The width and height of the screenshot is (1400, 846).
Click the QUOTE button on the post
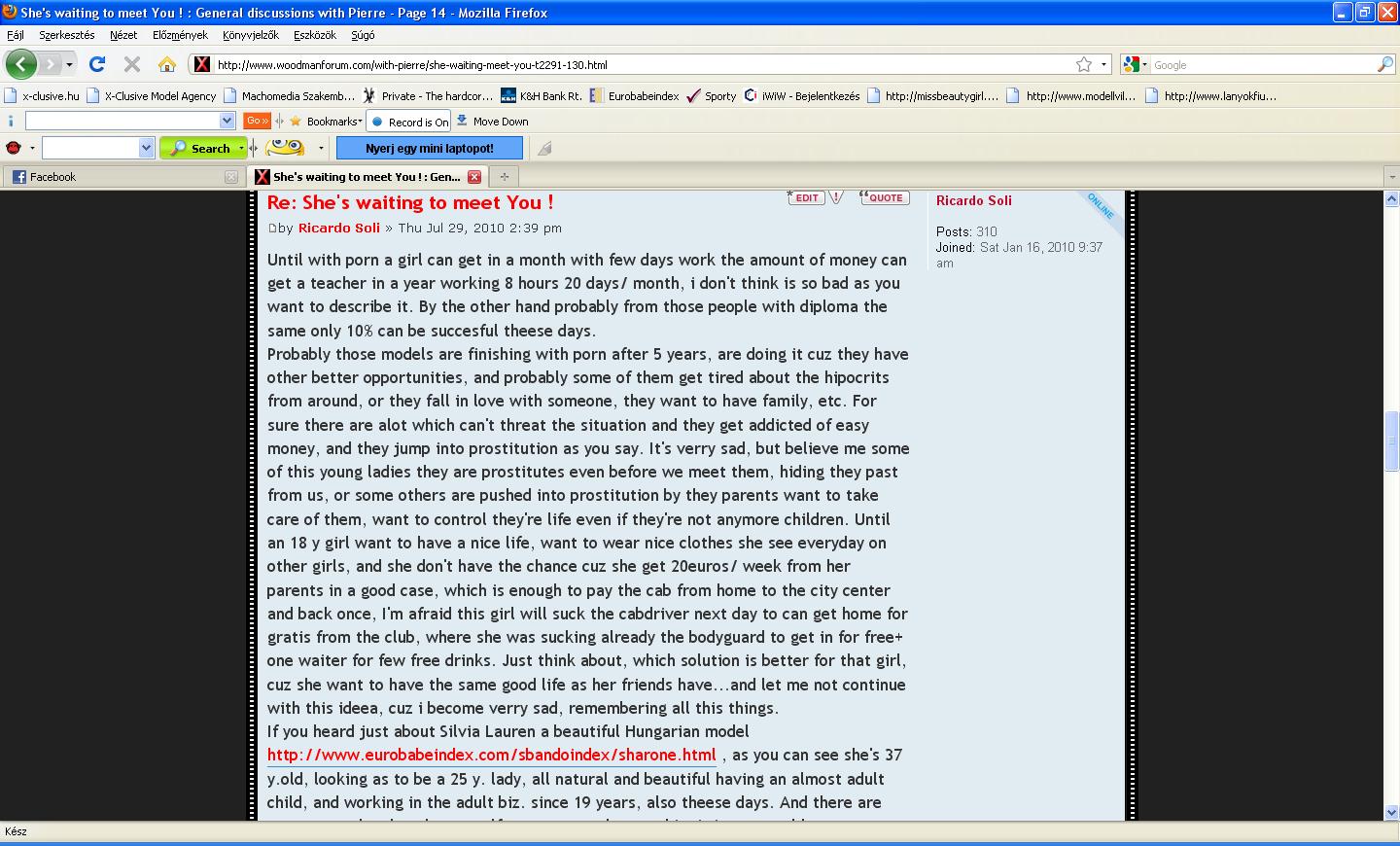[884, 197]
